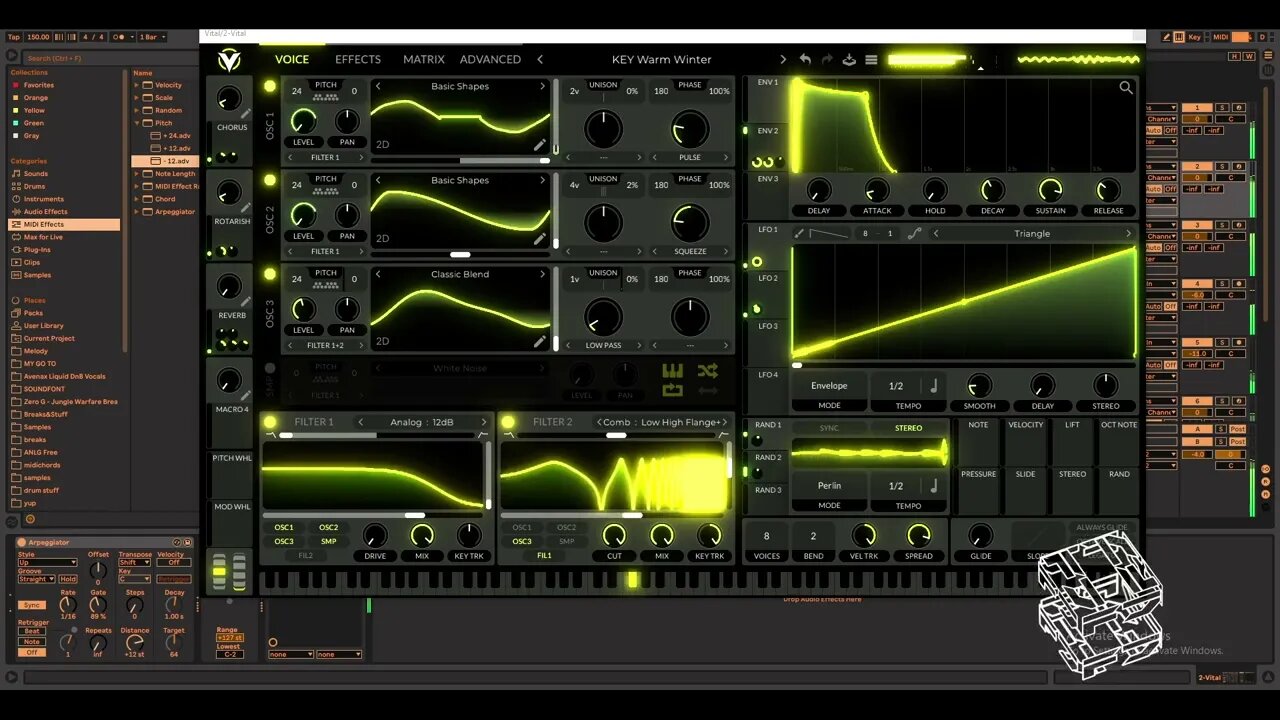Screen dimensions: 1280x720
Task: Click the redo arrow in Vital header
Action: tap(827, 60)
